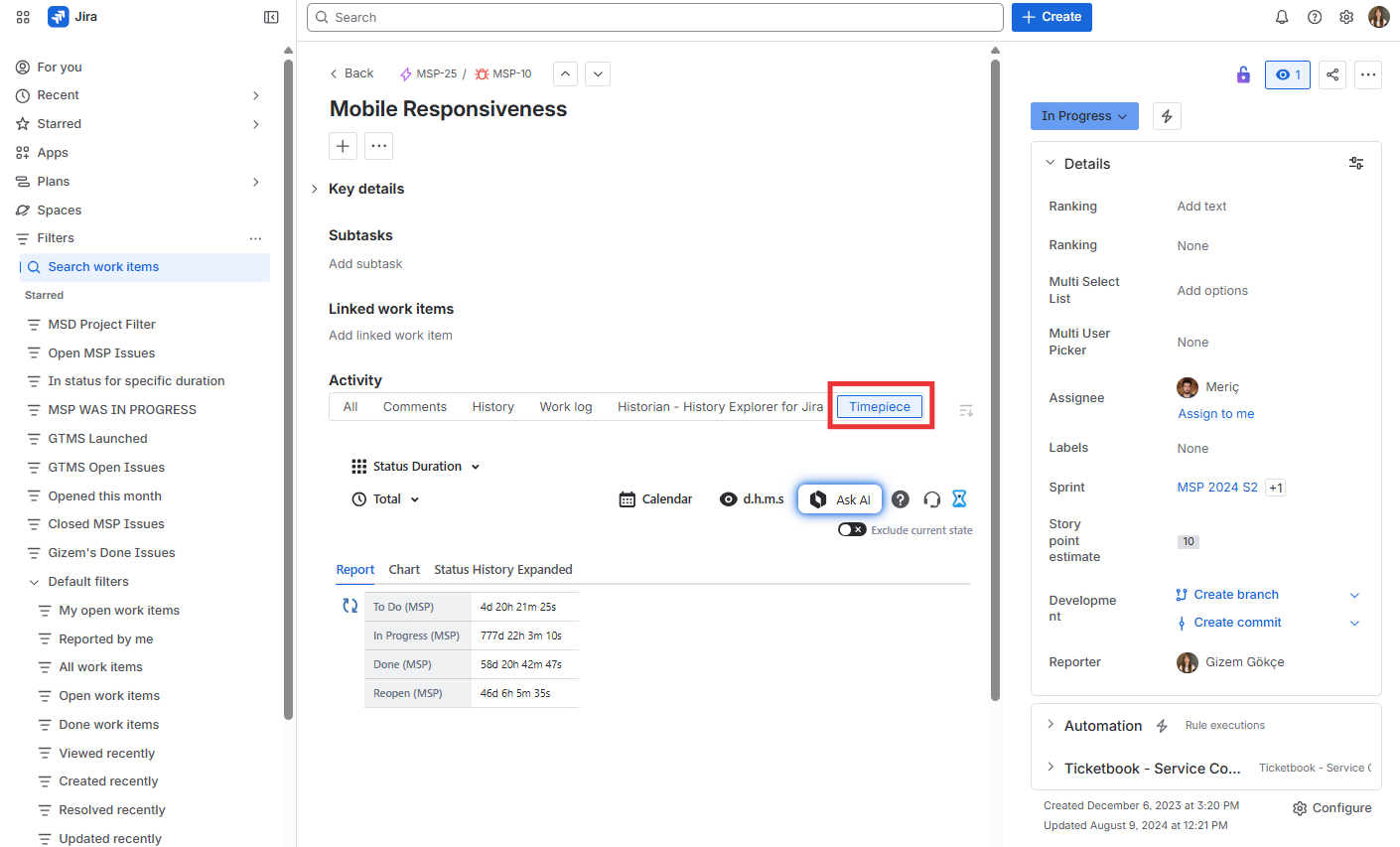Screen dimensions: 1400x847
Task: Click the Search field
Action: (x=655, y=17)
